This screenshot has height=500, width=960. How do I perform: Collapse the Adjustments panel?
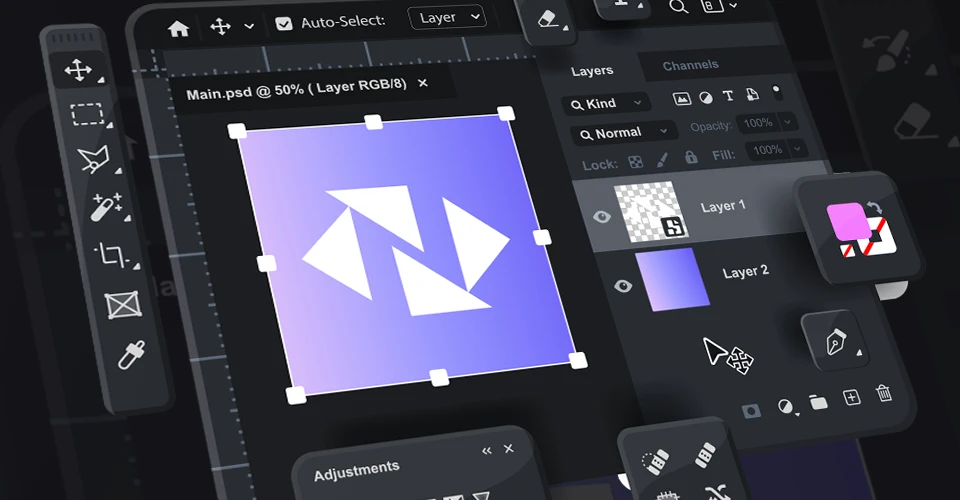pyautogui.click(x=487, y=451)
